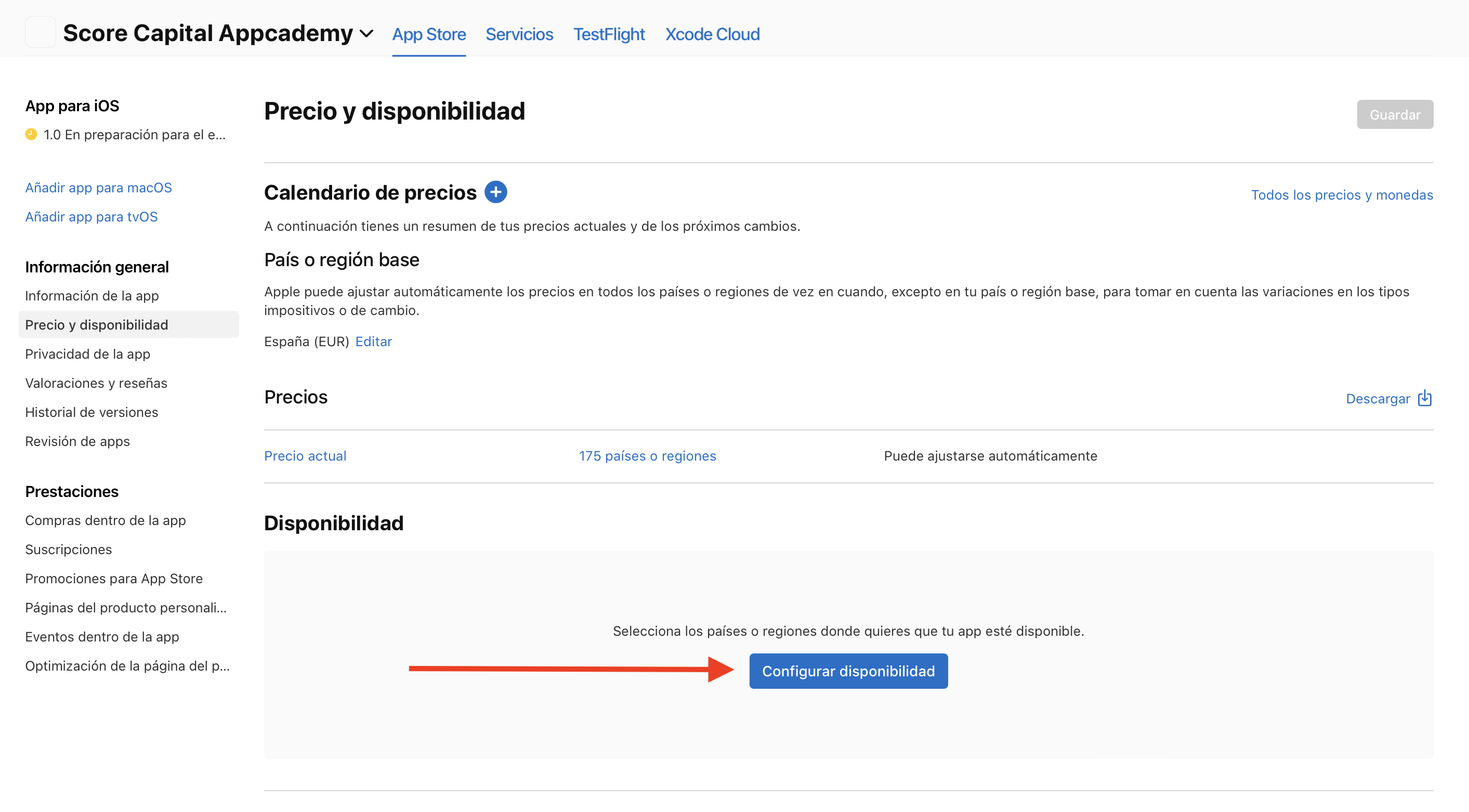The height and width of the screenshot is (812, 1469).
Task: Click Añadir app para macOS
Action: pyautogui.click(x=98, y=188)
